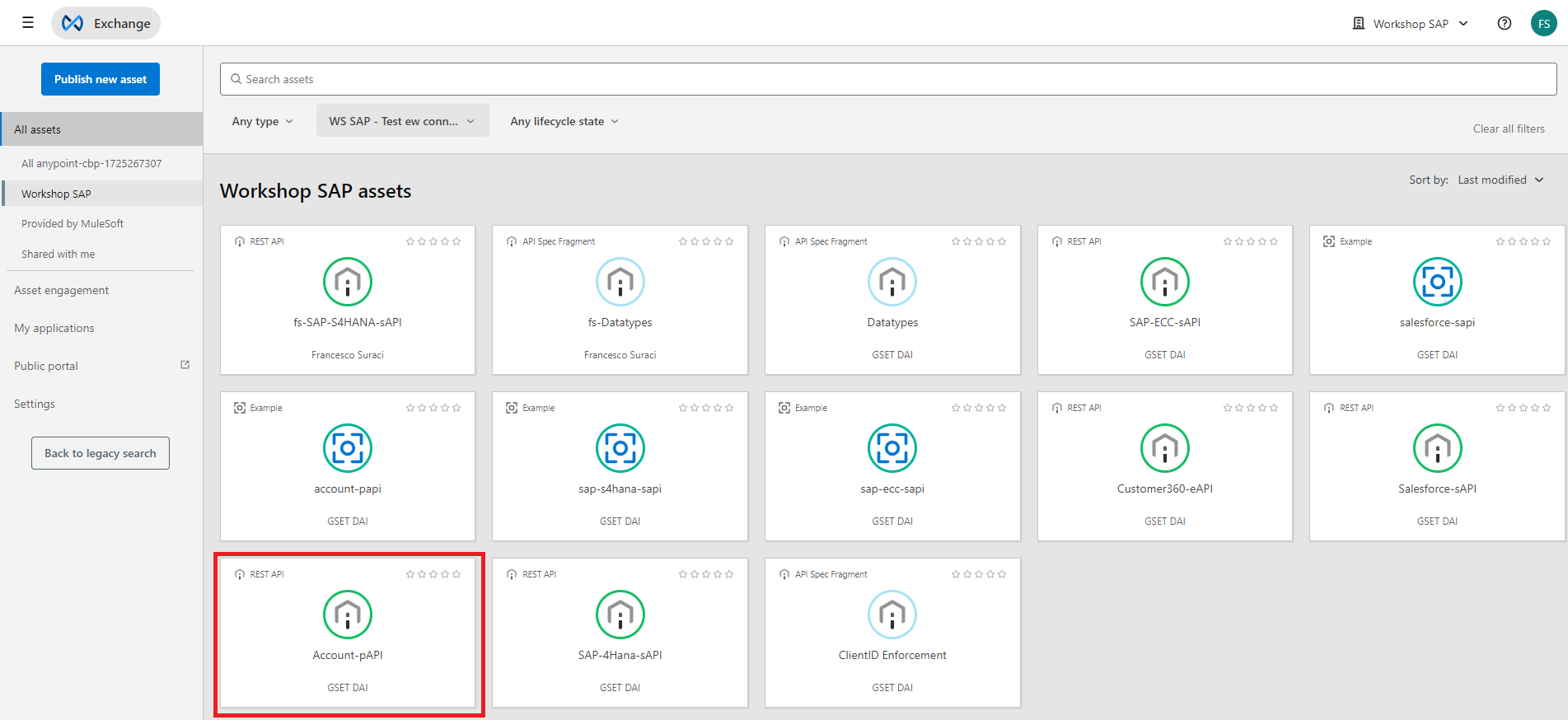
Task: Click the Customer360-eAPI asset icon
Action: coord(1165,448)
